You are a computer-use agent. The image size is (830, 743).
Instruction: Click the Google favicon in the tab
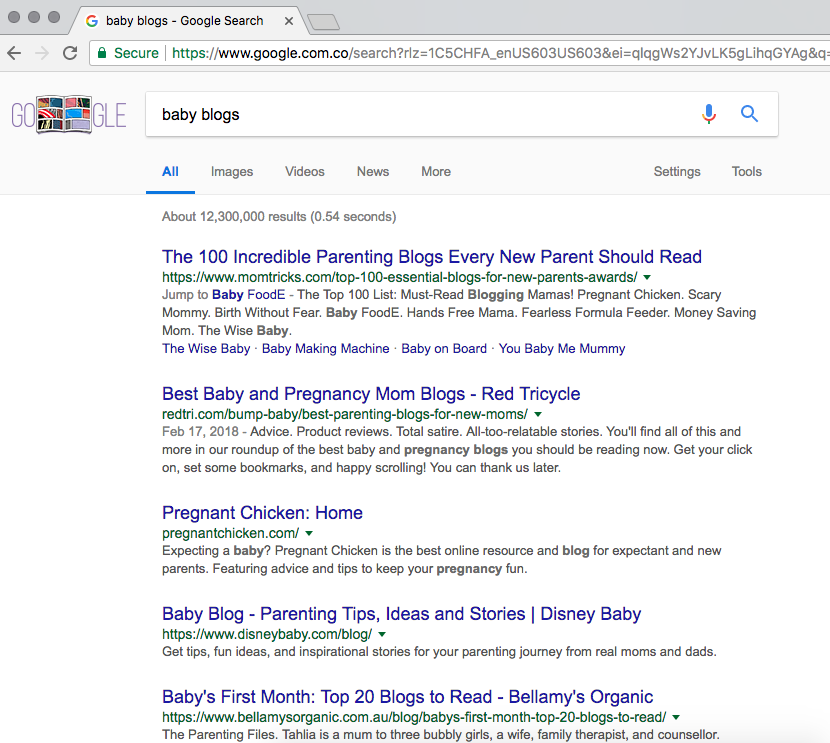pos(92,21)
